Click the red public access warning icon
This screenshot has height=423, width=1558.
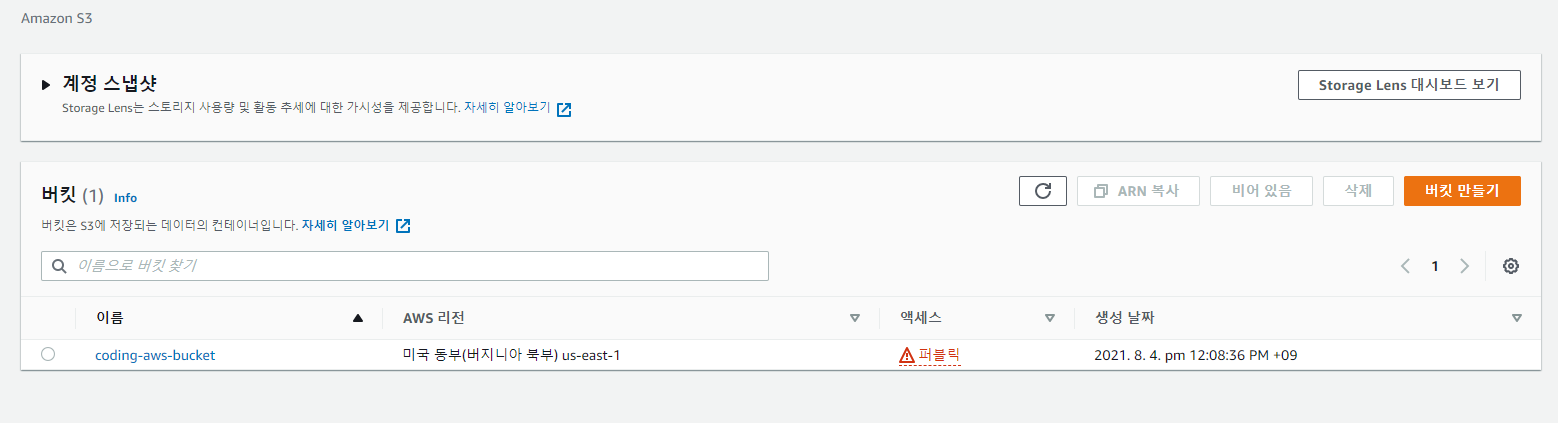(907, 355)
